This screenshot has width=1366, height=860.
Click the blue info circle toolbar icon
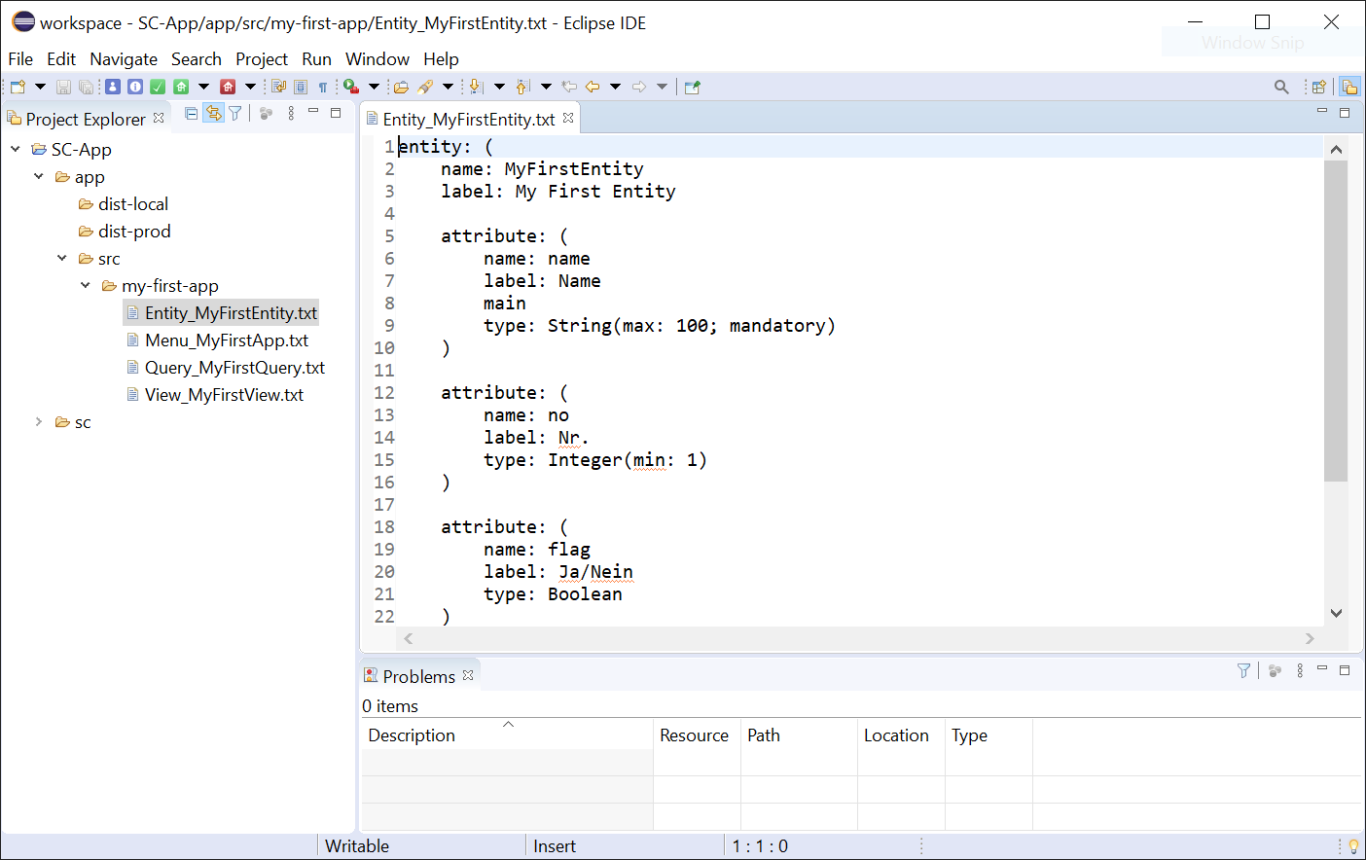[135, 87]
